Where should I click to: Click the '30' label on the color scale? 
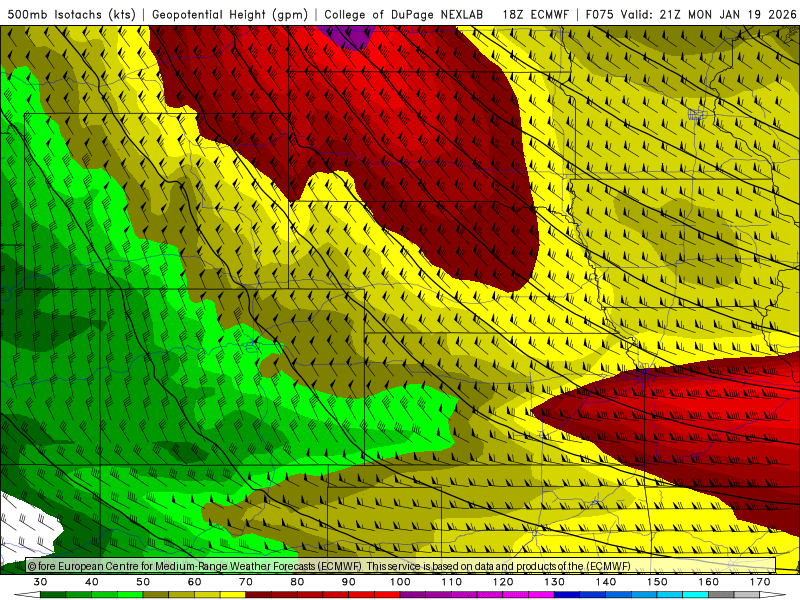(40, 582)
